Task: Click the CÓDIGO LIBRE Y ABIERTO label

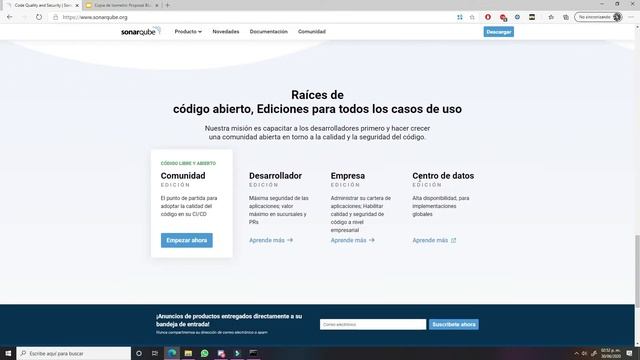Action: tap(188, 163)
